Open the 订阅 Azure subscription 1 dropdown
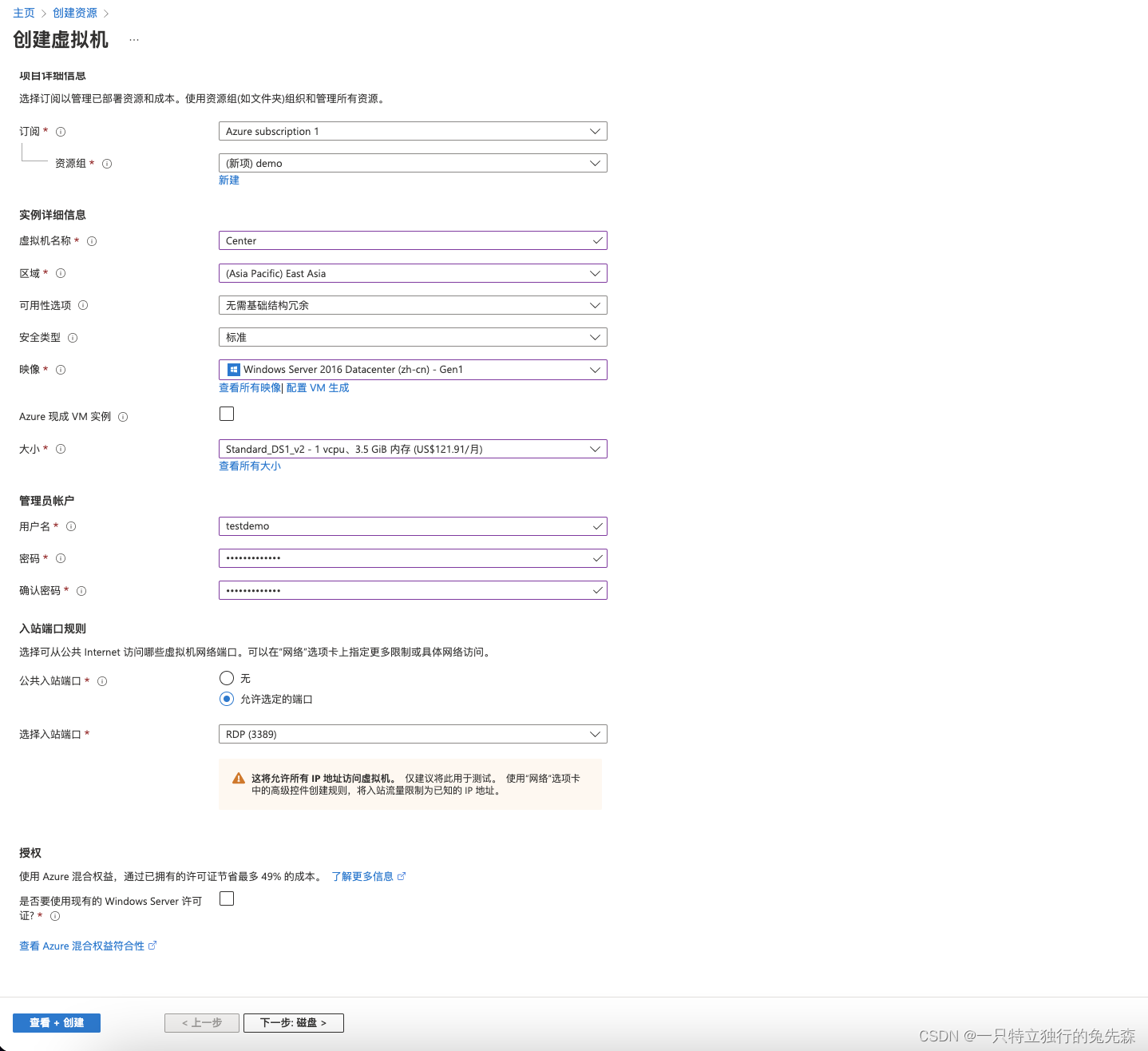This screenshot has width=1148, height=1051. [x=413, y=131]
